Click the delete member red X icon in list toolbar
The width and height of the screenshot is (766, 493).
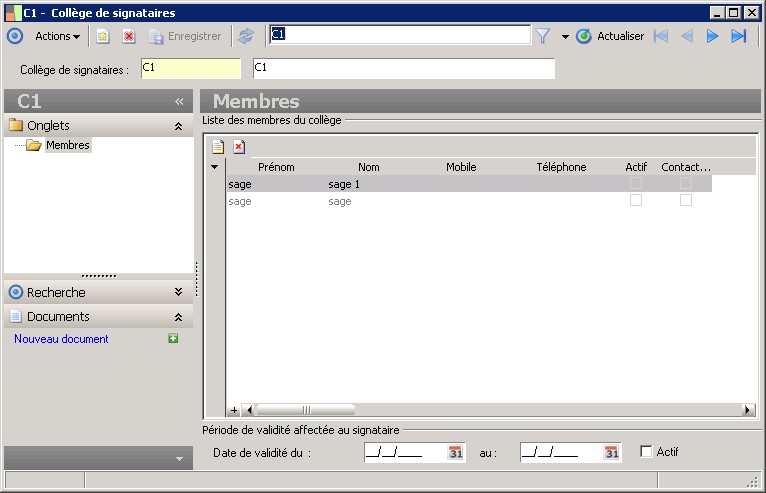239,147
